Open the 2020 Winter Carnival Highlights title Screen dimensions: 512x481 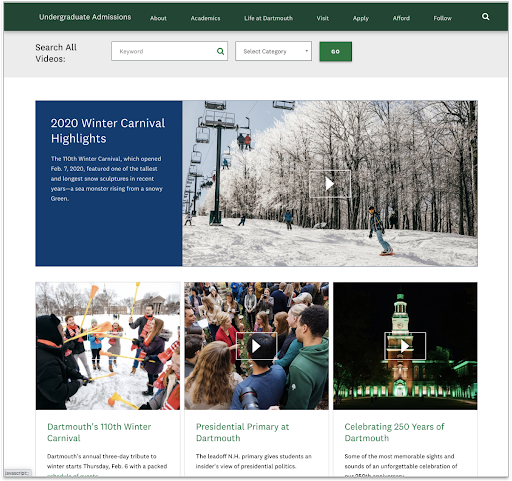(x=108, y=131)
